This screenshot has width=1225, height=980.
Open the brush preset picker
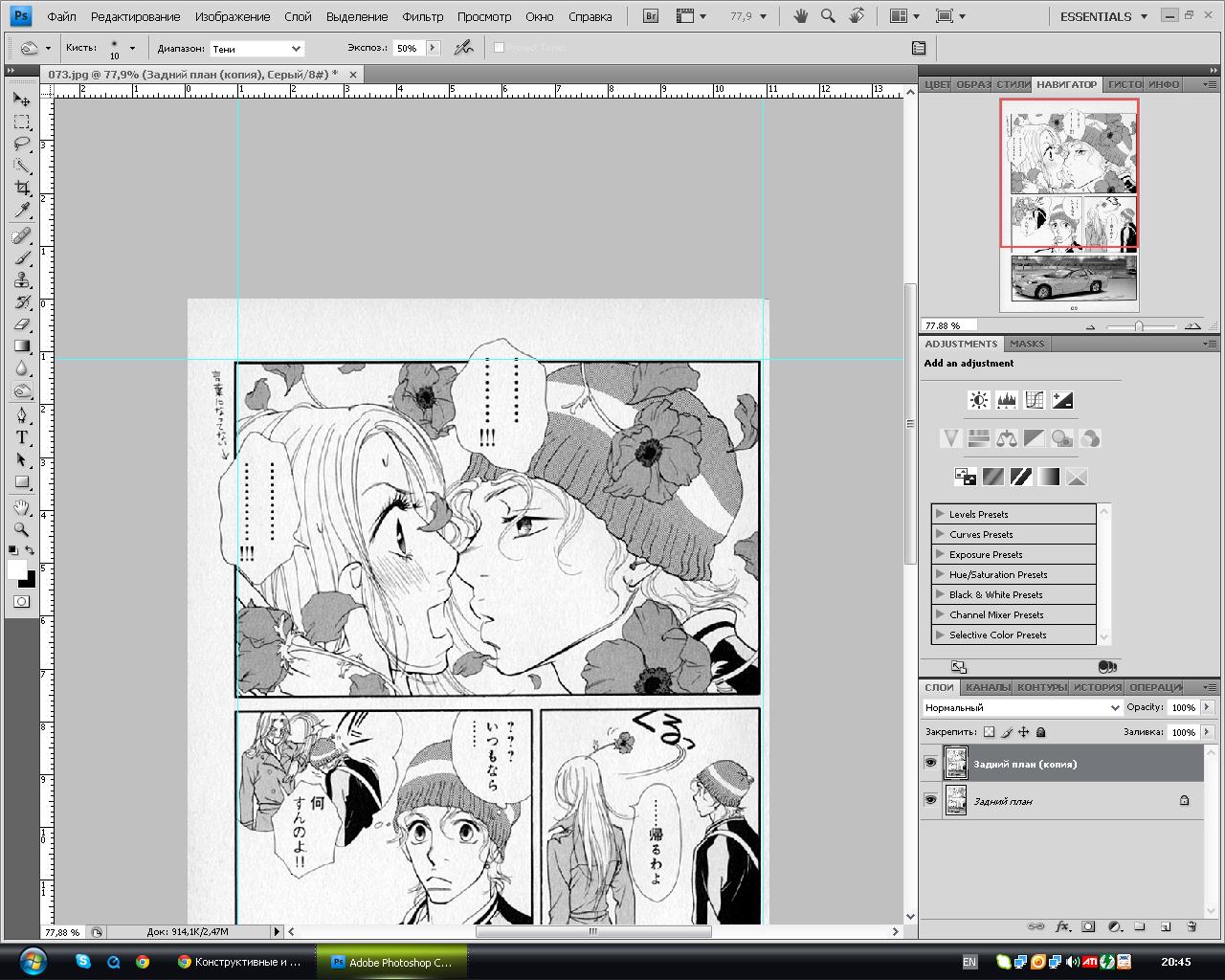(x=122, y=48)
